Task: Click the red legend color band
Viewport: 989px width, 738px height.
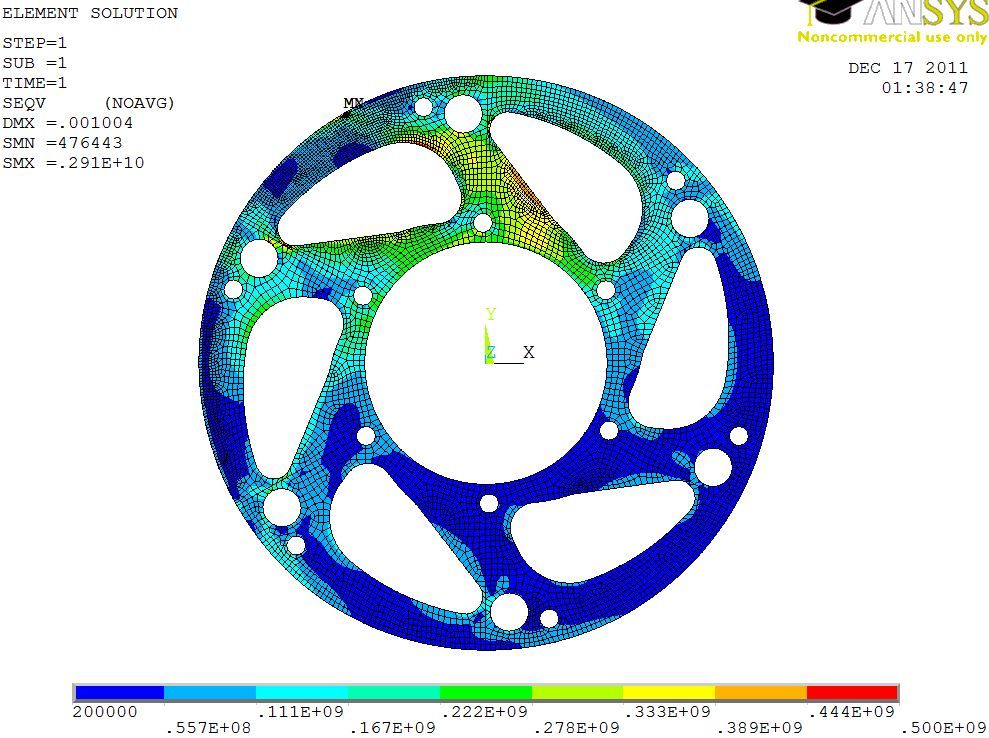Action: (x=852, y=693)
